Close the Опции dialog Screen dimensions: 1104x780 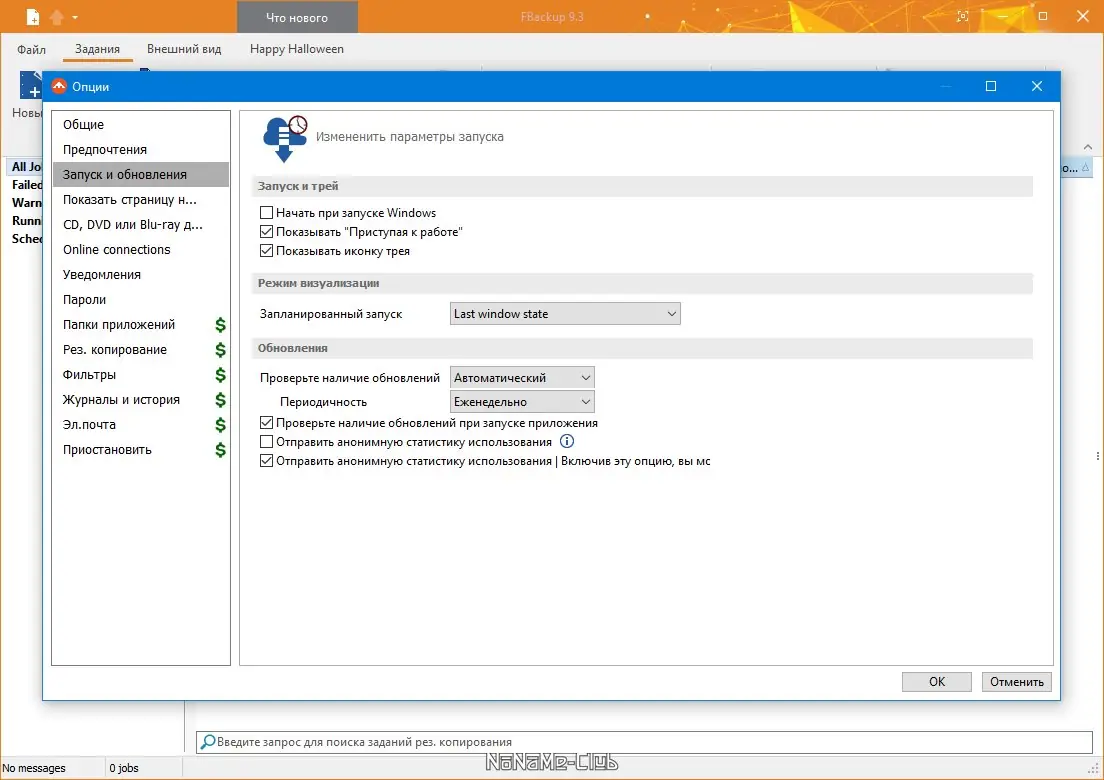(x=1036, y=86)
